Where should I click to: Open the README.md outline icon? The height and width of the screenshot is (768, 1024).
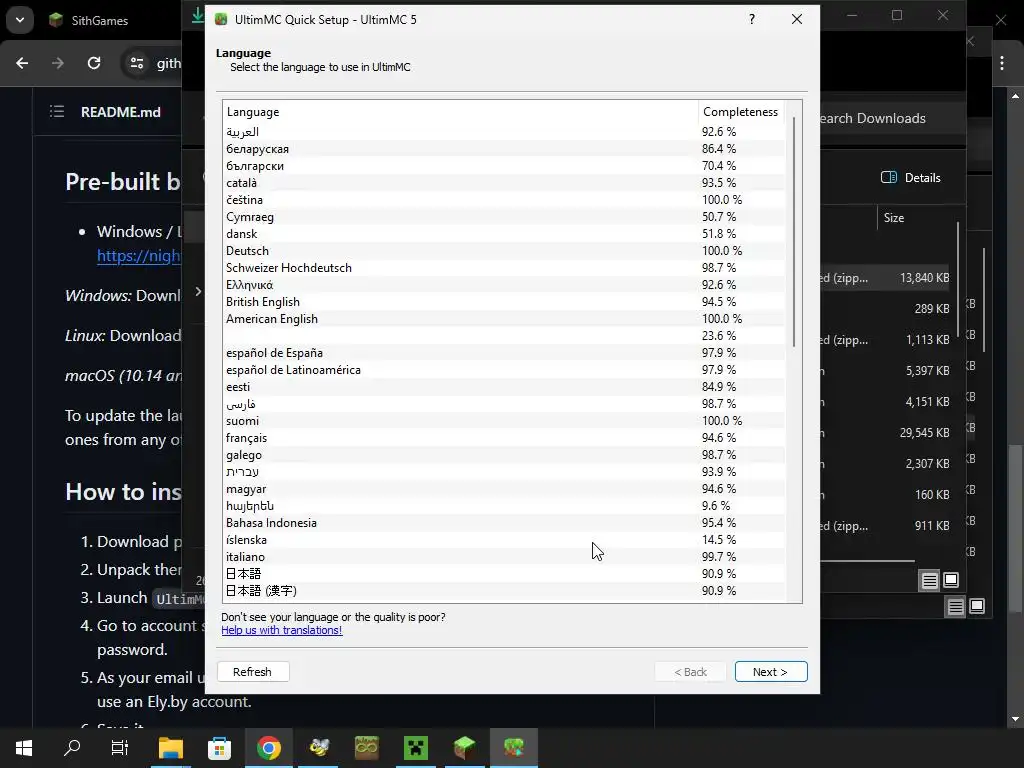(x=57, y=112)
